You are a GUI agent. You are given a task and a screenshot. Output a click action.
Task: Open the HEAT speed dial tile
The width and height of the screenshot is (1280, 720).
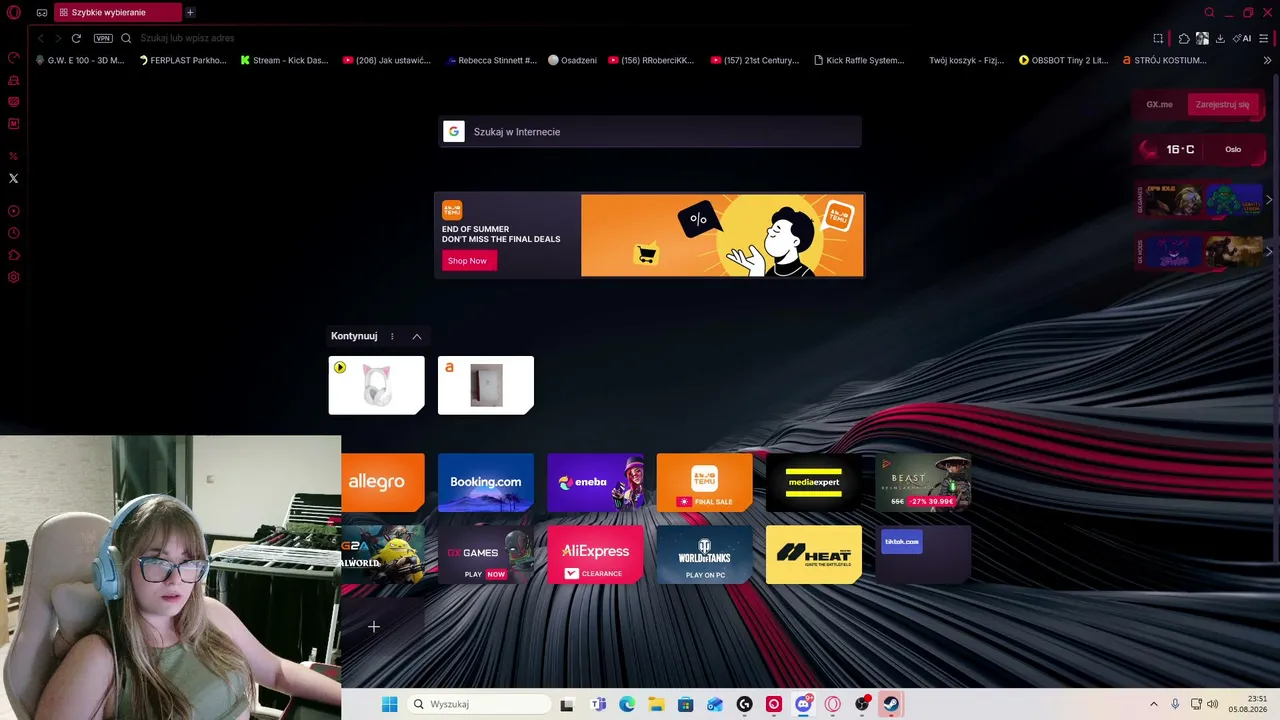pos(814,554)
